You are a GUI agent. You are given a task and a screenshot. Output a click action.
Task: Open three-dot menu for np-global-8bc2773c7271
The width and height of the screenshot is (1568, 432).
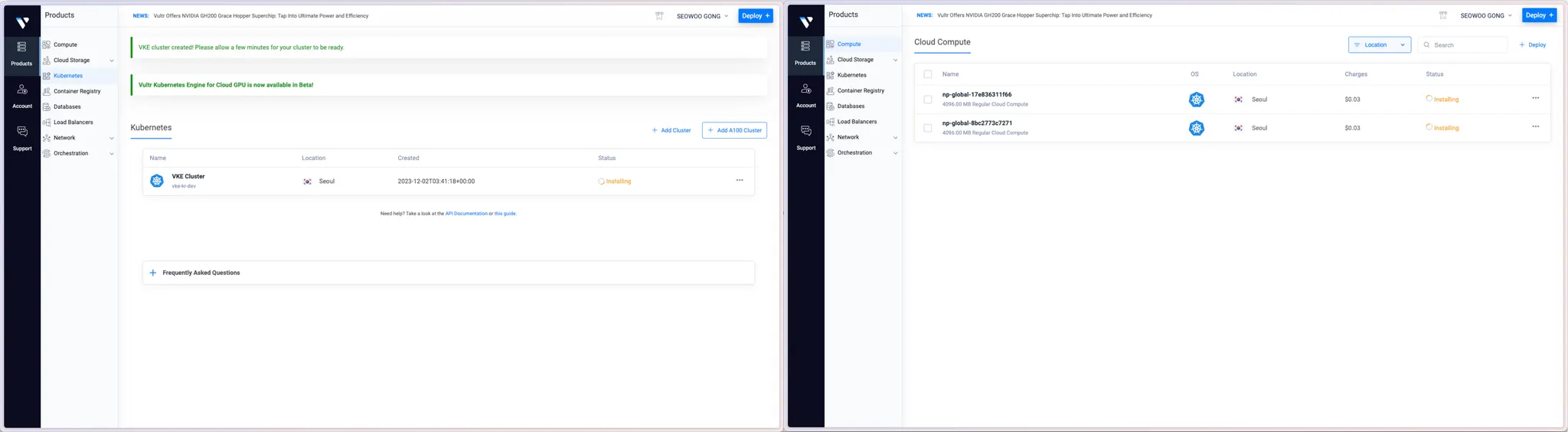click(x=1536, y=126)
